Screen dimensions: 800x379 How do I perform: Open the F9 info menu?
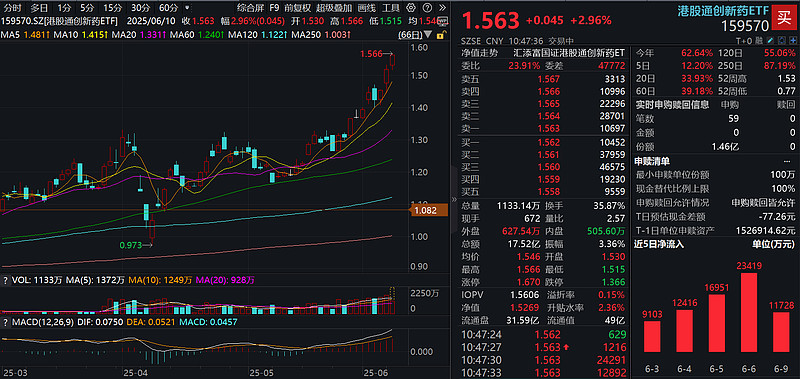274,8
